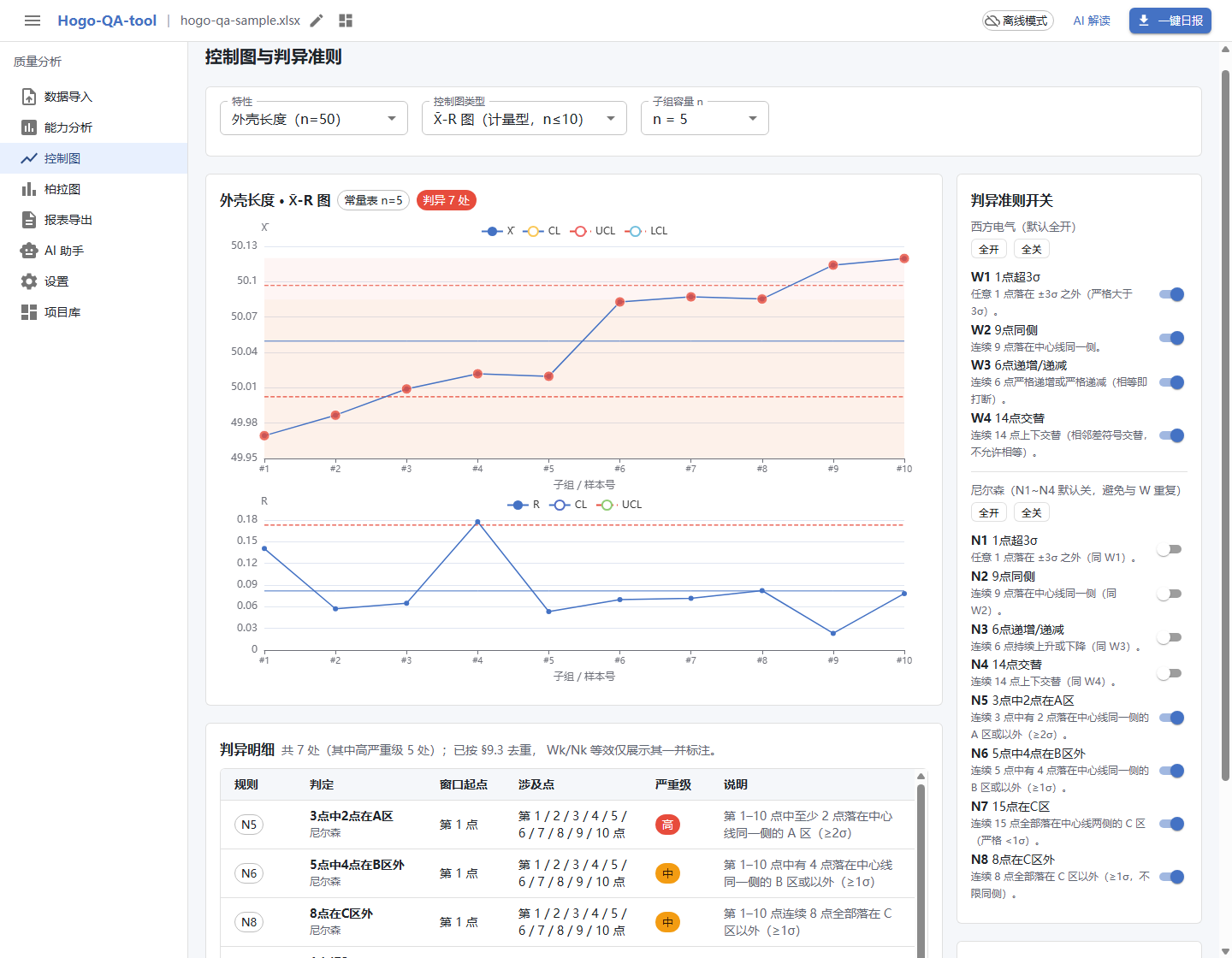1232x958 pixels.
Task: Click the 一键日报 download button
Action: [x=1170, y=21]
